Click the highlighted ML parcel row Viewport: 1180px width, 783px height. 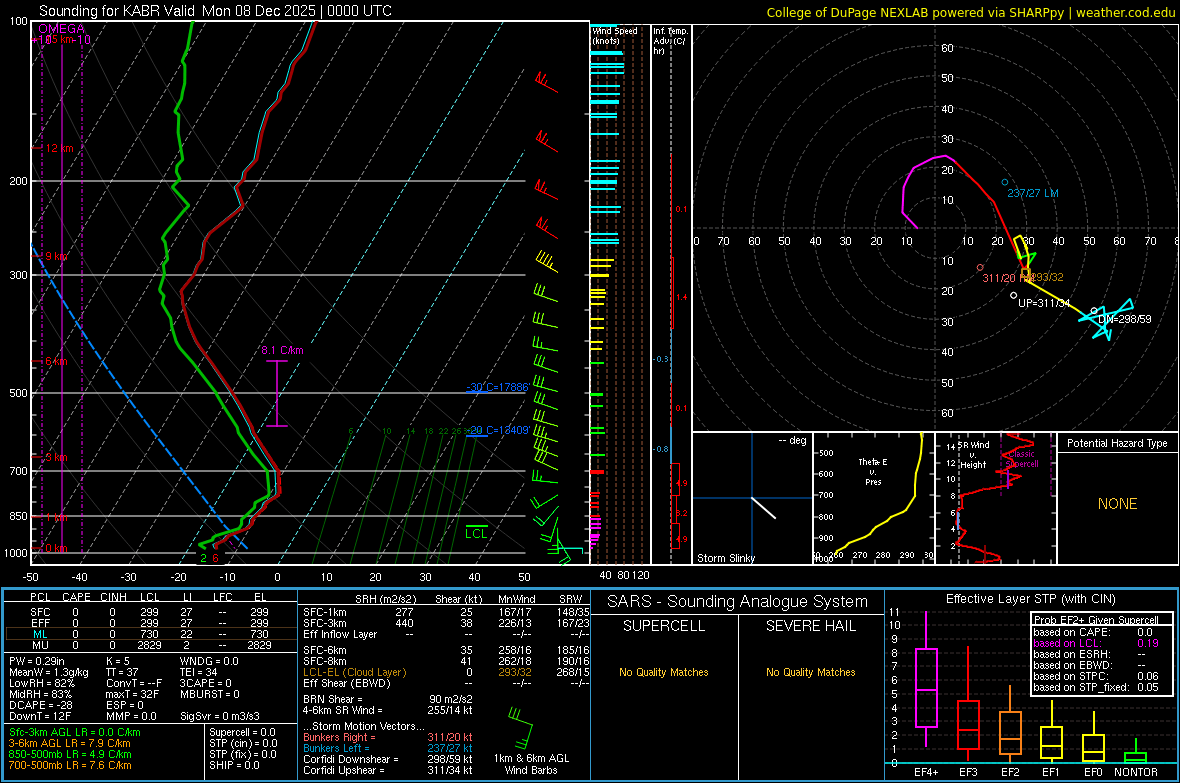coord(149,634)
